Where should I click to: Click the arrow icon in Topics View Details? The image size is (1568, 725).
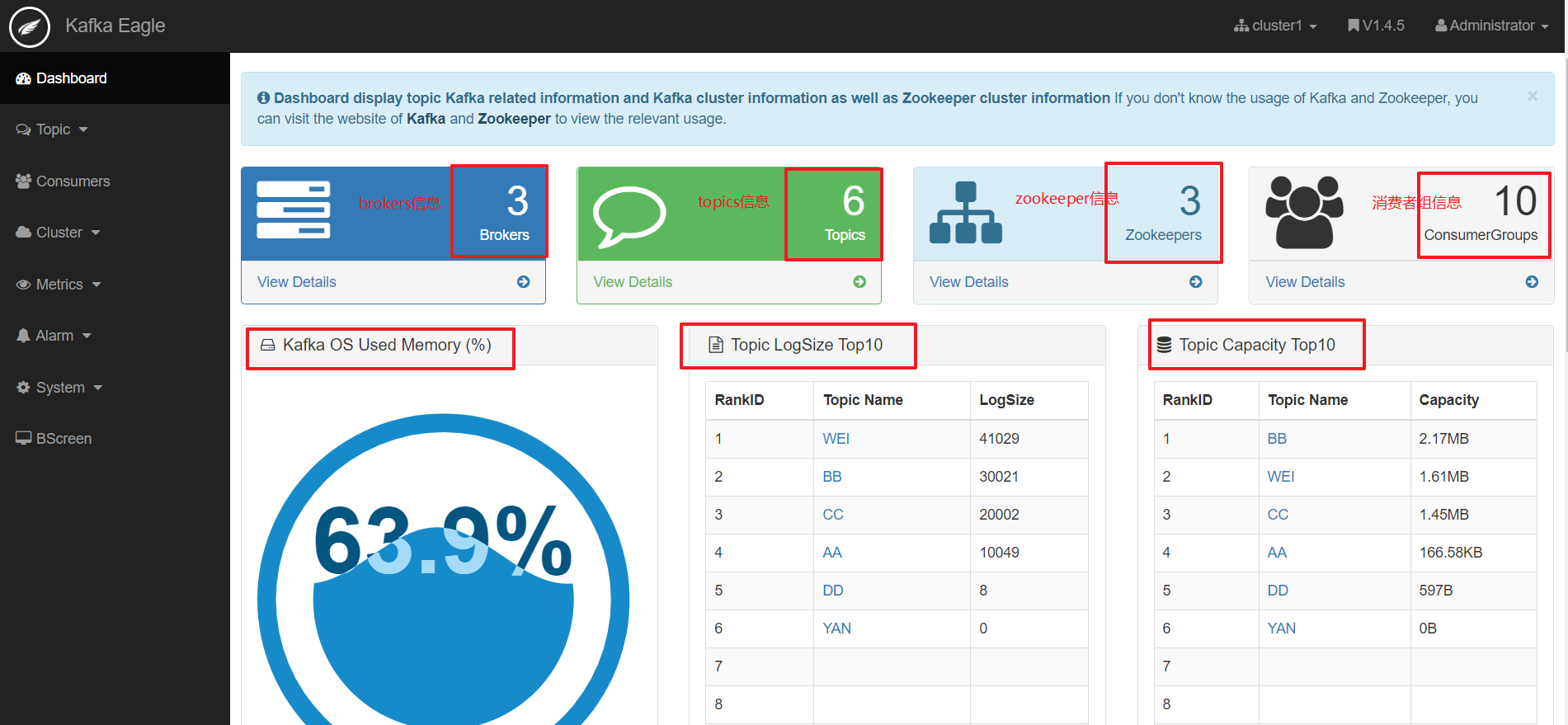859,282
